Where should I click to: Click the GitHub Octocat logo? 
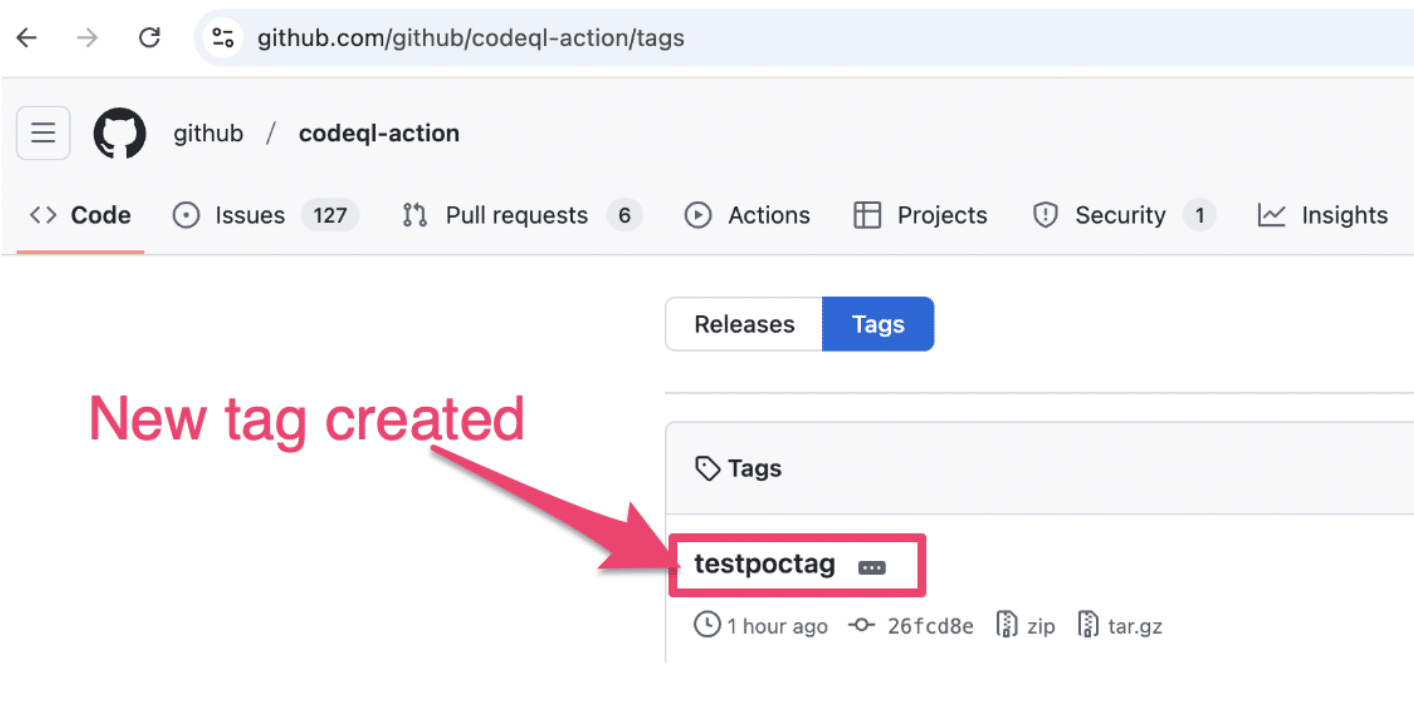click(120, 133)
